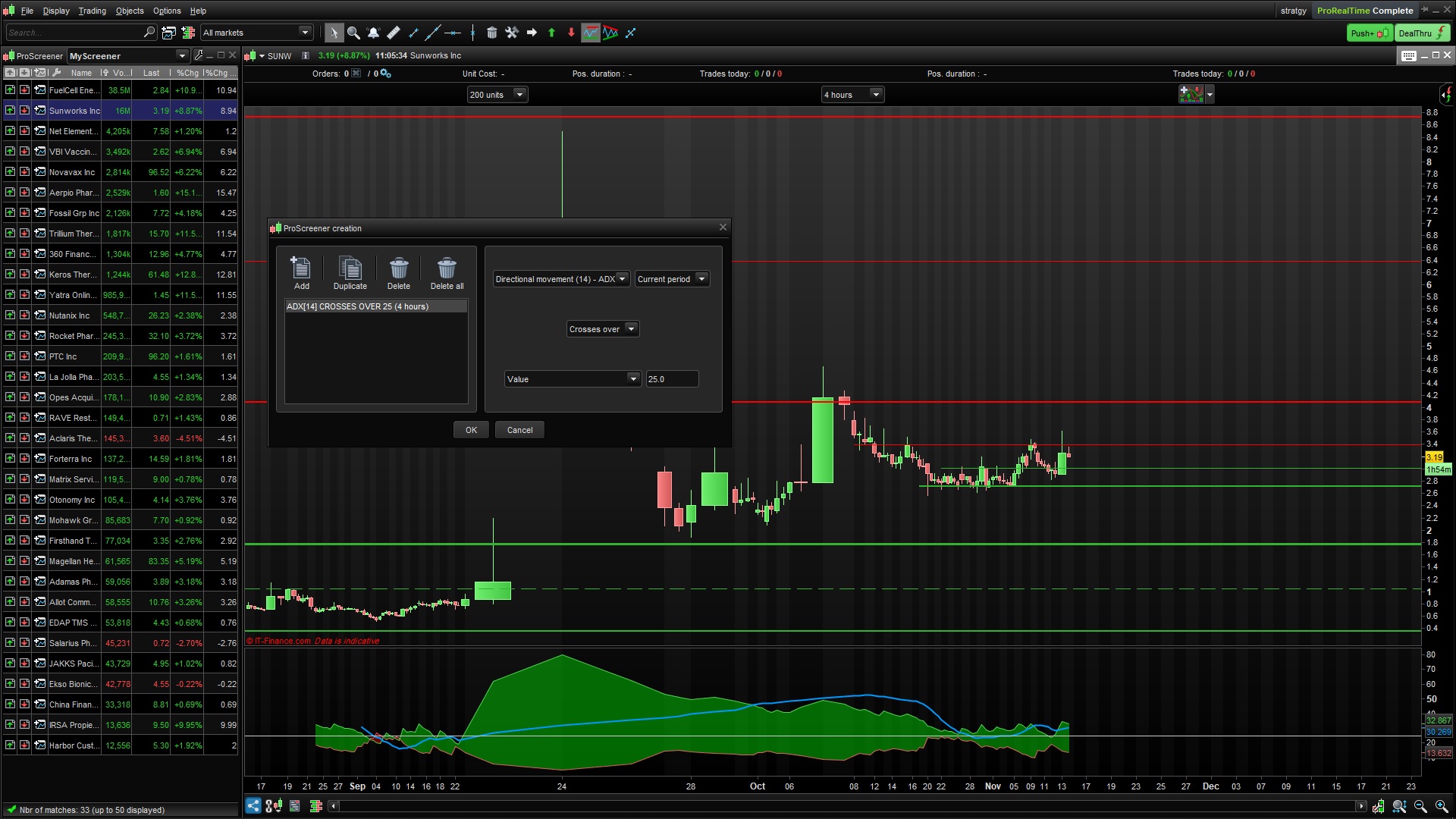
Task: Click Cancel in ProScreener creation
Action: 519,430
